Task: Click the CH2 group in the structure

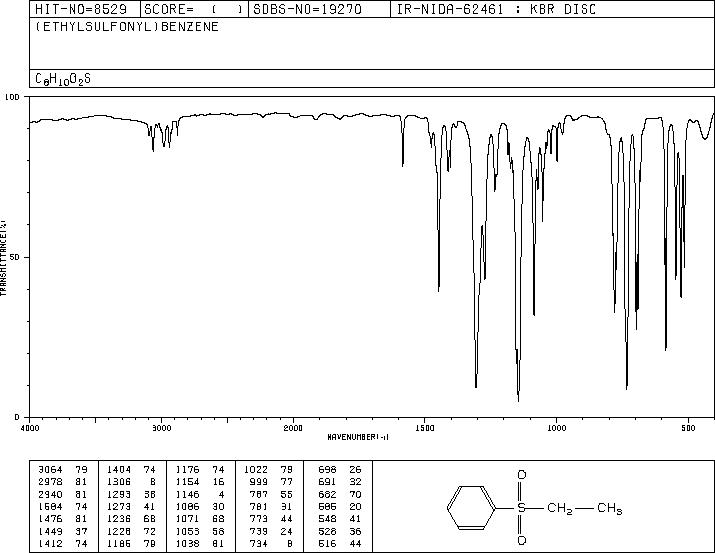Action: coord(560,508)
